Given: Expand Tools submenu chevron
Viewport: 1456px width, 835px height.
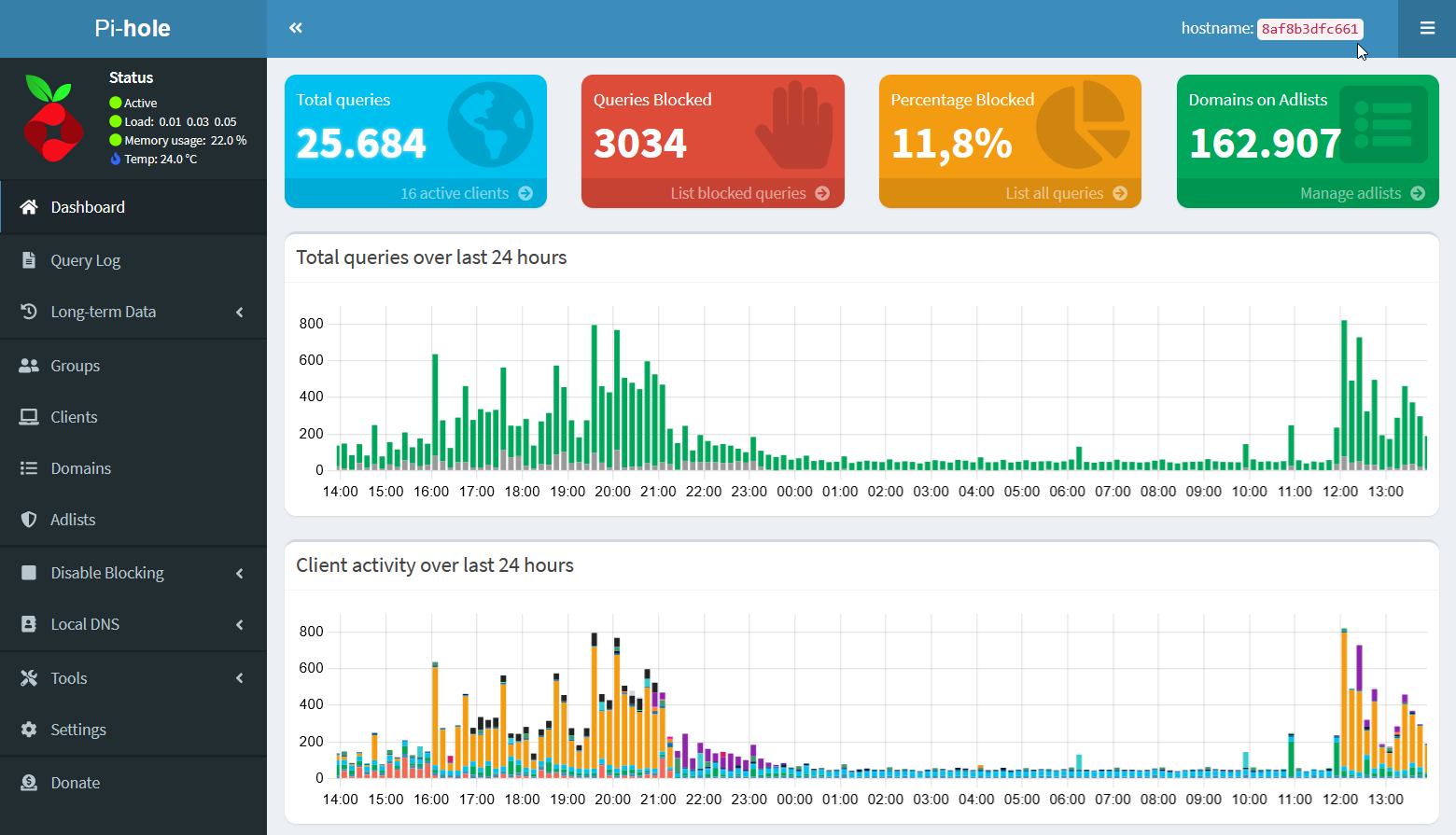Looking at the screenshot, I should tap(240, 678).
